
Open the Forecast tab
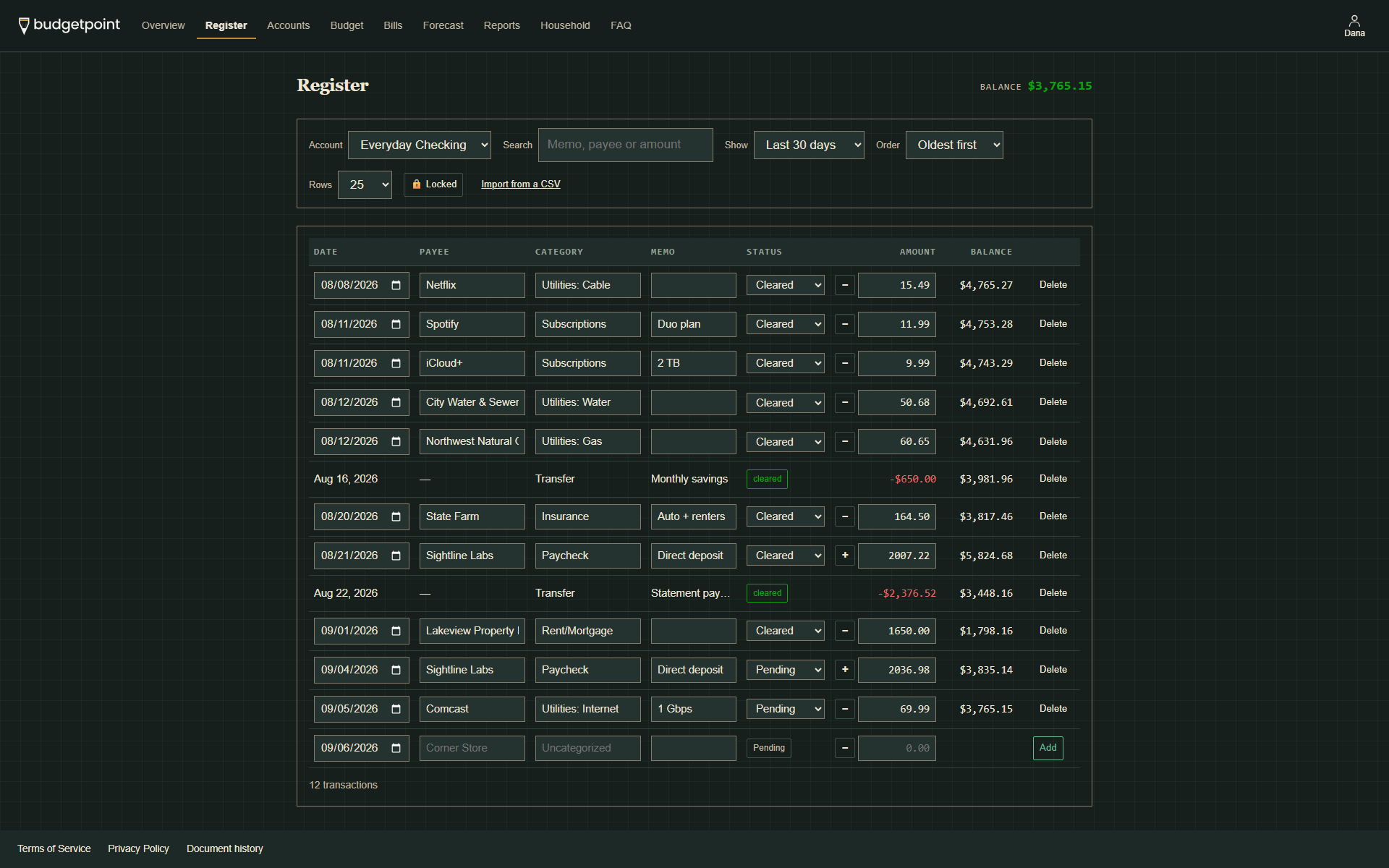pos(443,25)
